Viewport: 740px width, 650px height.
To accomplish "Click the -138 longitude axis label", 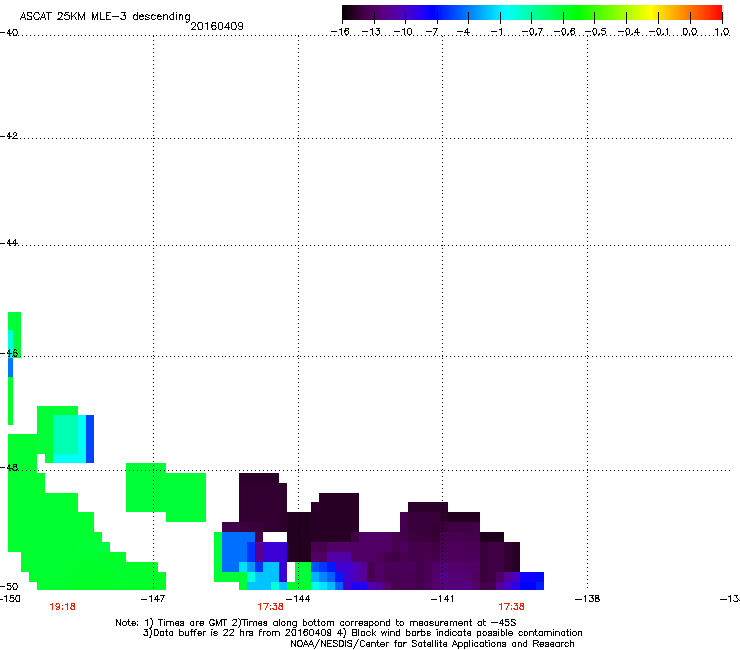I will 588,599.
